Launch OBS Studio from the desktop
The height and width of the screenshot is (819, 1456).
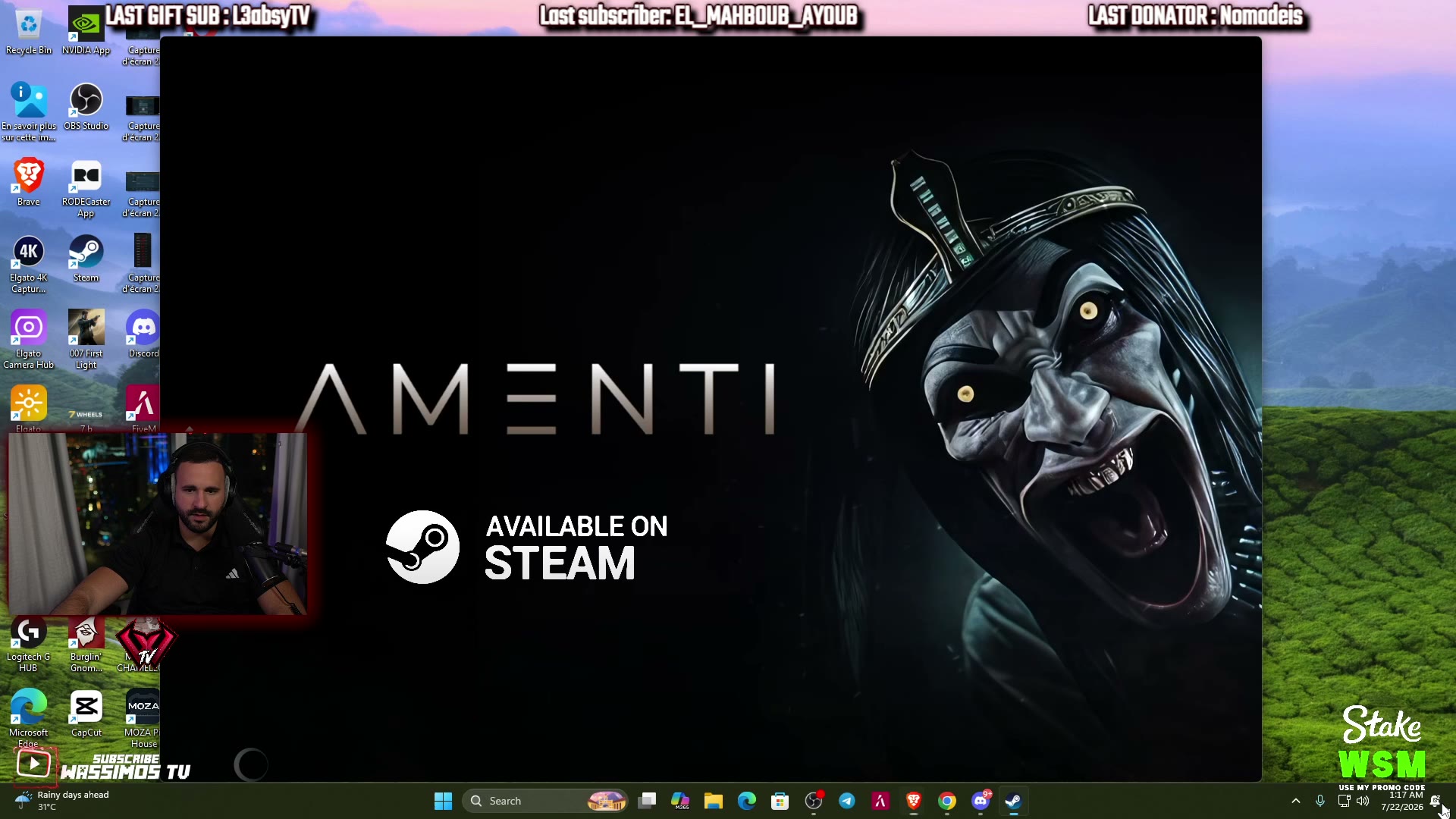[x=86, y=108]
